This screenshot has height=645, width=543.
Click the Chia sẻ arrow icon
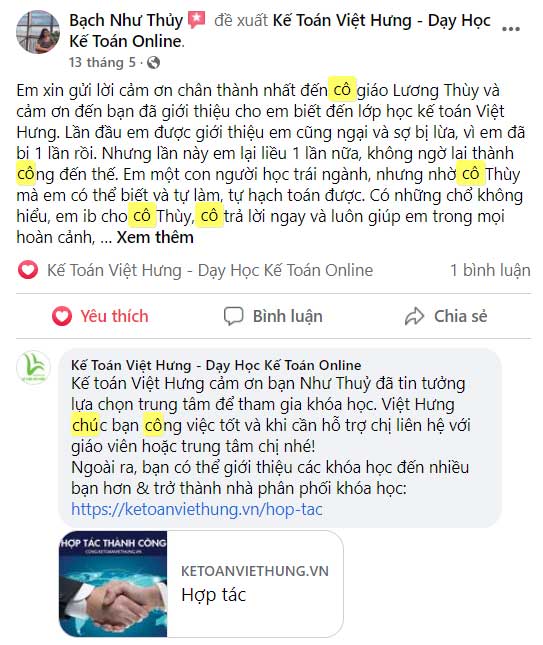(x=414, y=316)
